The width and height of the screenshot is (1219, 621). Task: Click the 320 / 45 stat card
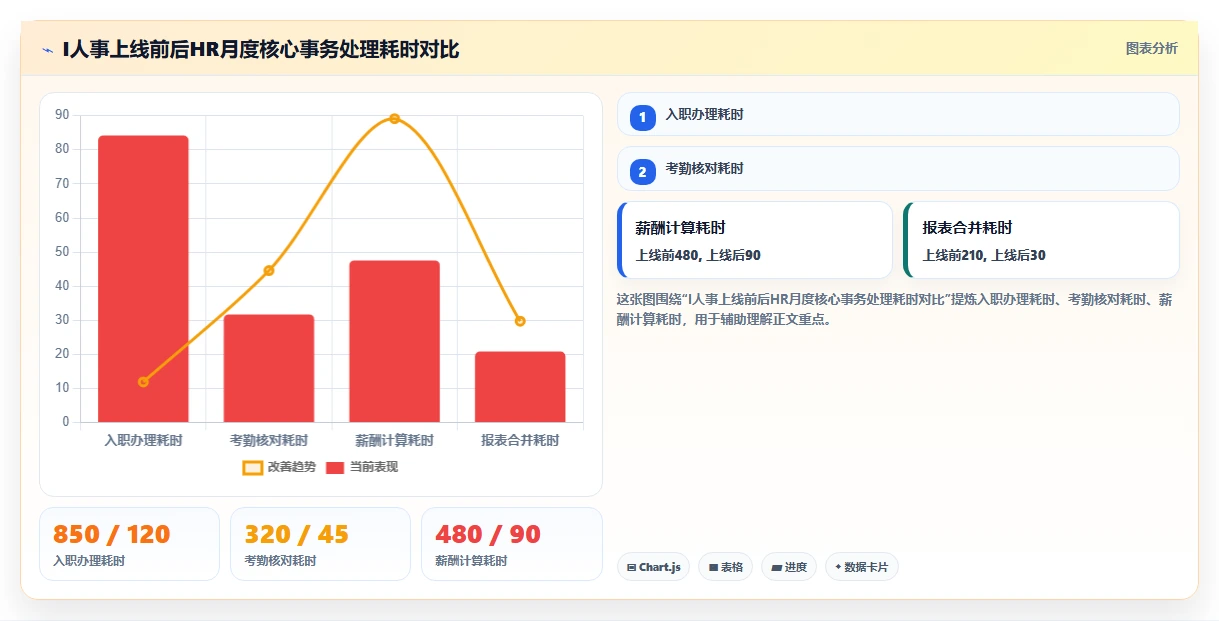pyautogui.click(x=320, y=544)
